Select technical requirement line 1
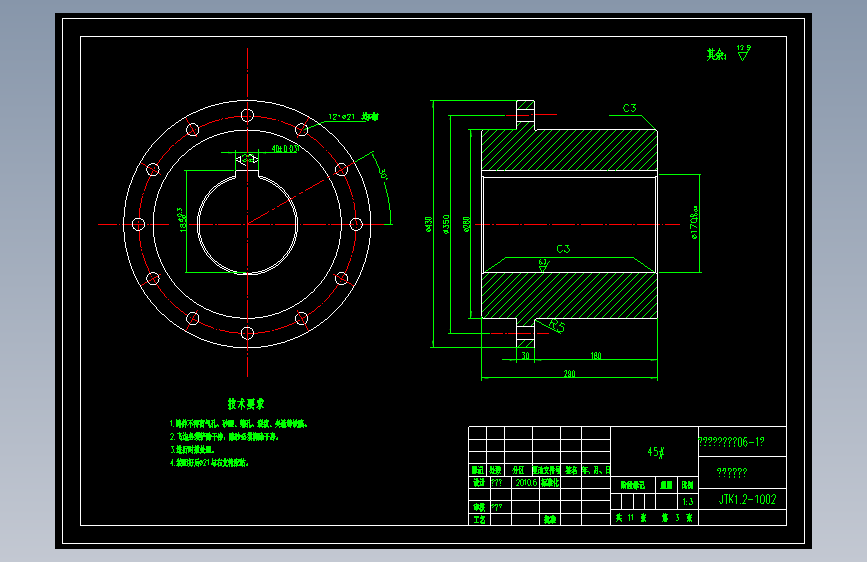 [x=238, y=424]
